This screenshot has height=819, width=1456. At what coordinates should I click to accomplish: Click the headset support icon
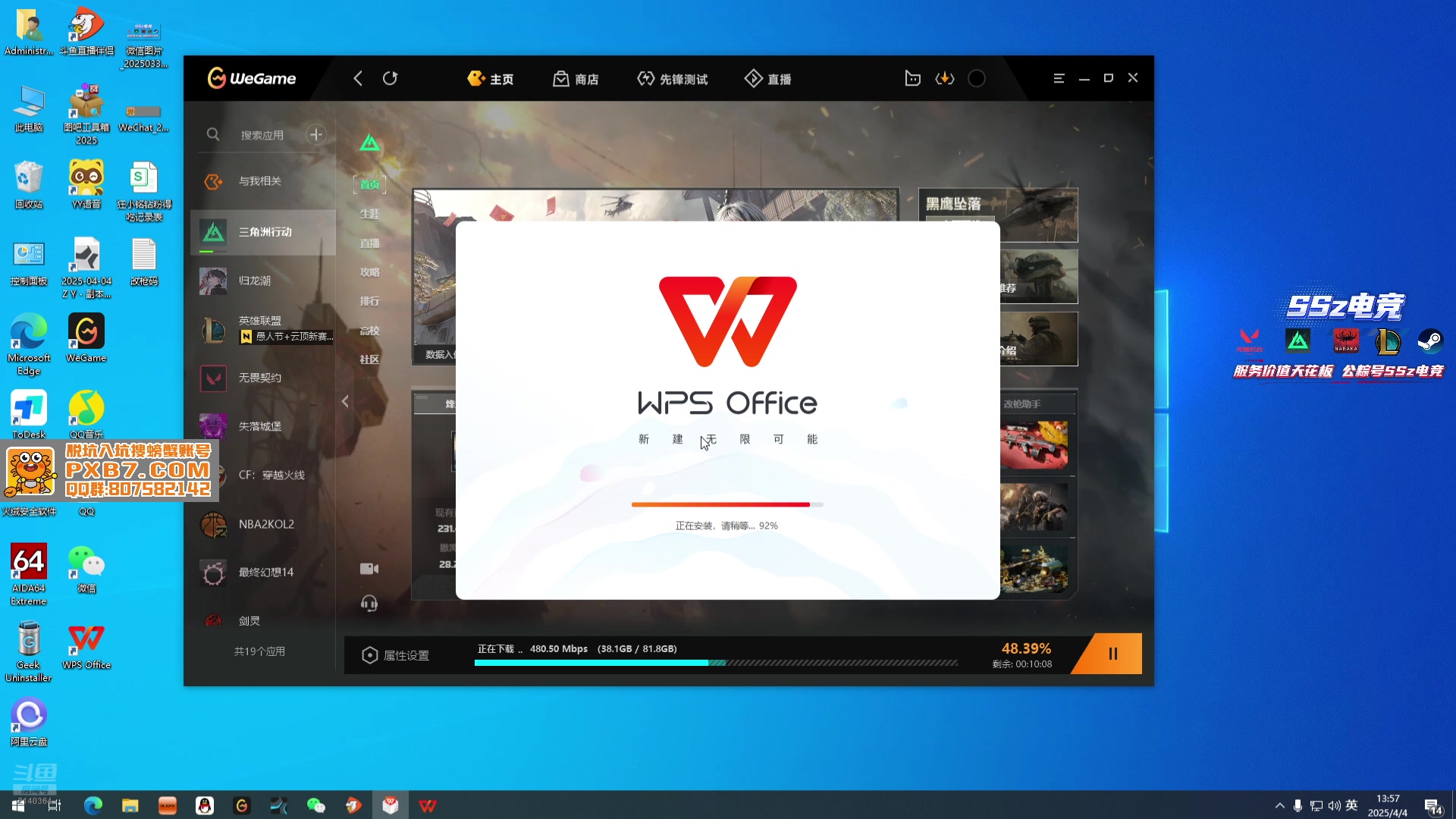tap(369, 604)
